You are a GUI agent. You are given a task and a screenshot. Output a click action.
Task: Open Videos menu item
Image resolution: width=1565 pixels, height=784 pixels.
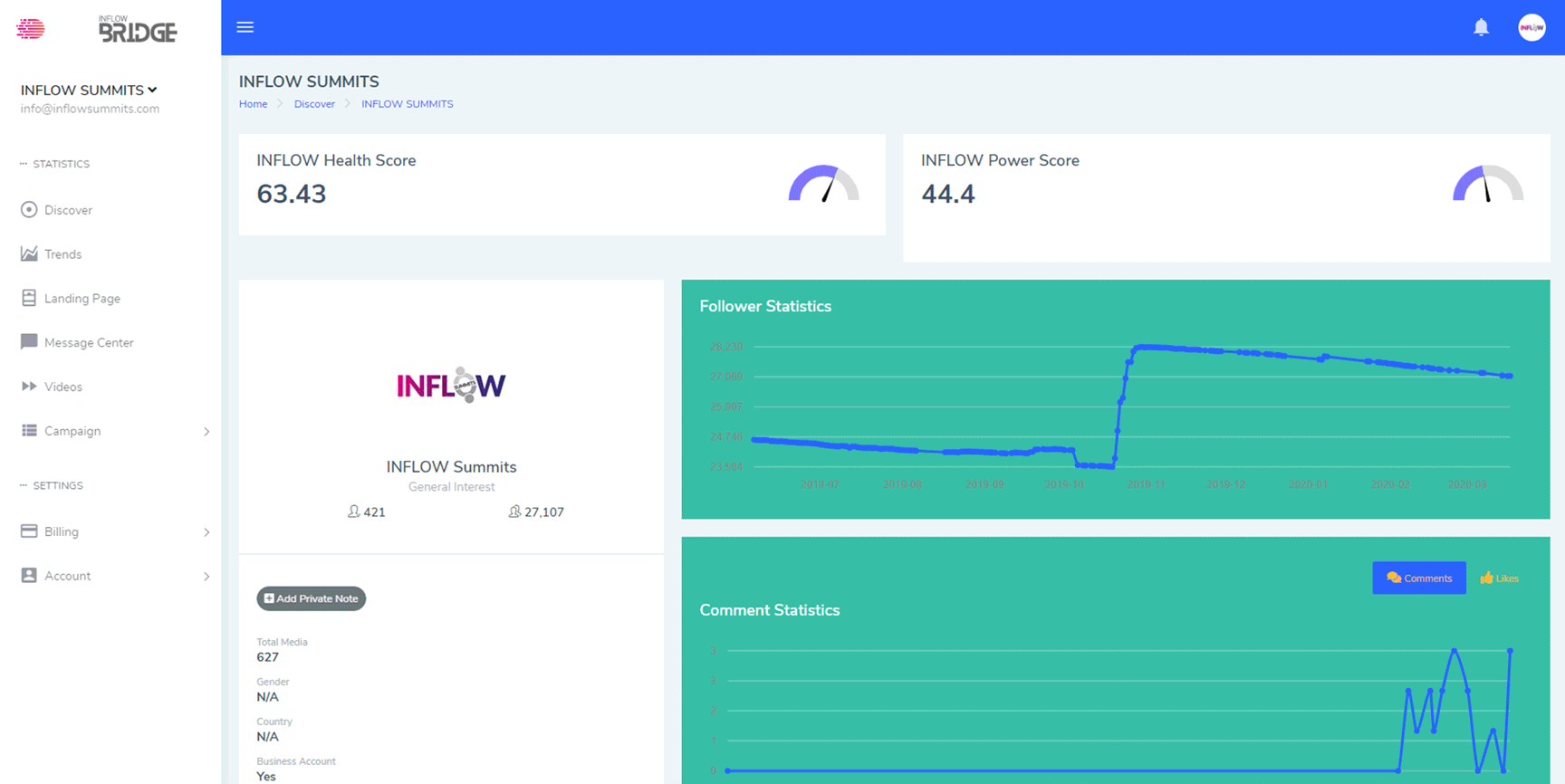[x=62, y=387]
